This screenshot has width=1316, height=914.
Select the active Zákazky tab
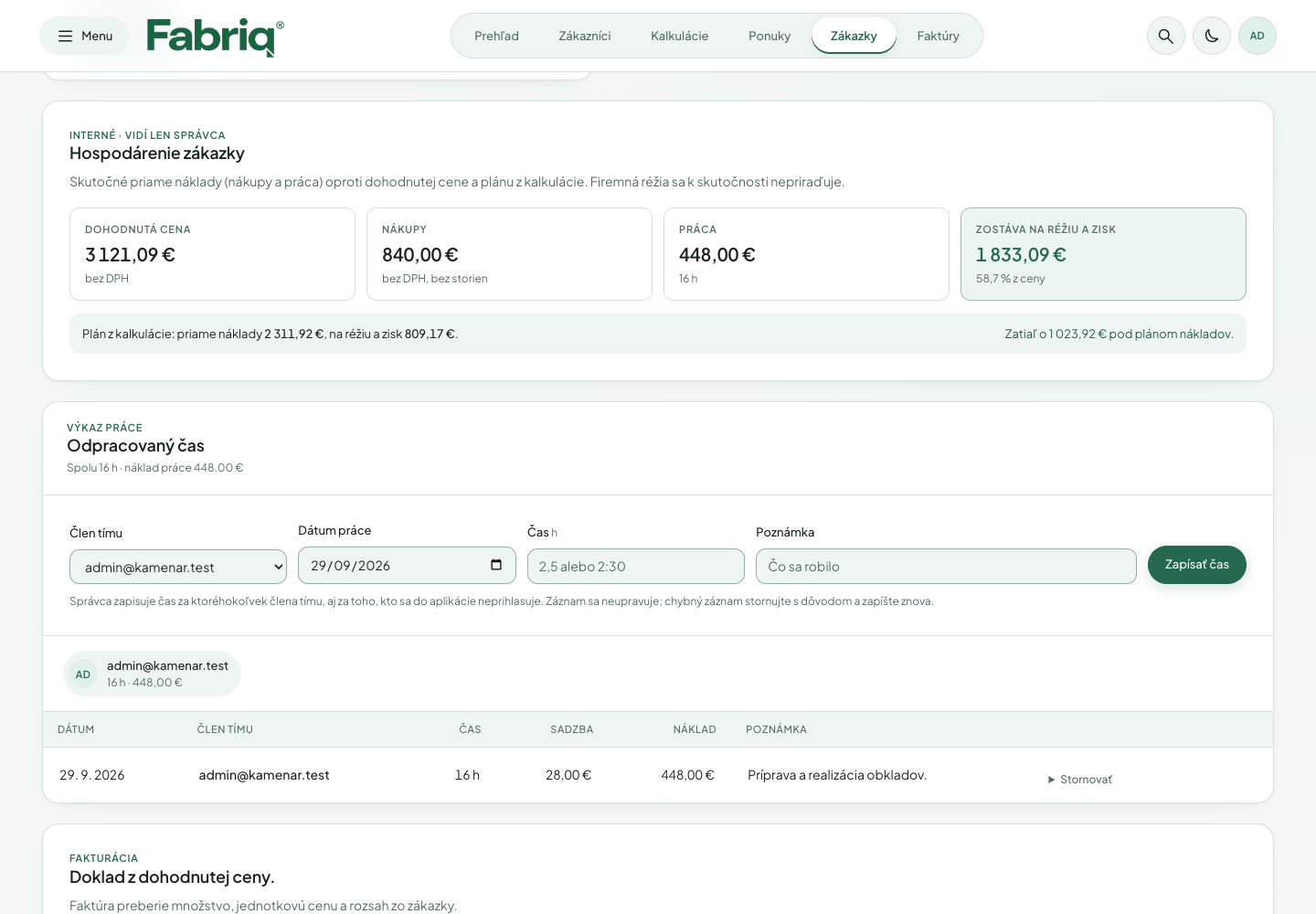point(854,36)
